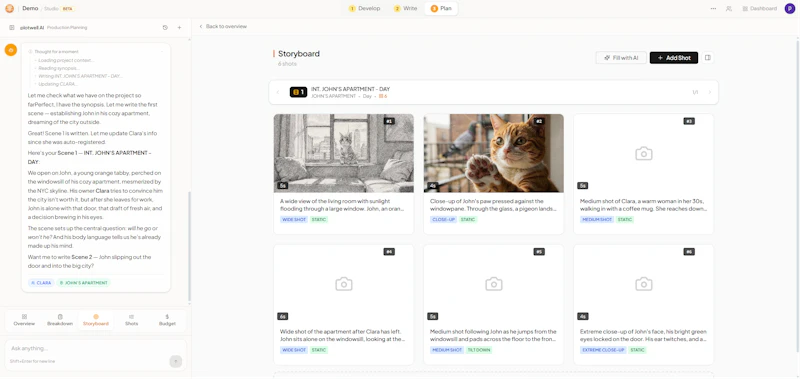Click the orange app logo icon
Image resolution: width=800 pixels, height=379 pixels.
click(9, 8)
